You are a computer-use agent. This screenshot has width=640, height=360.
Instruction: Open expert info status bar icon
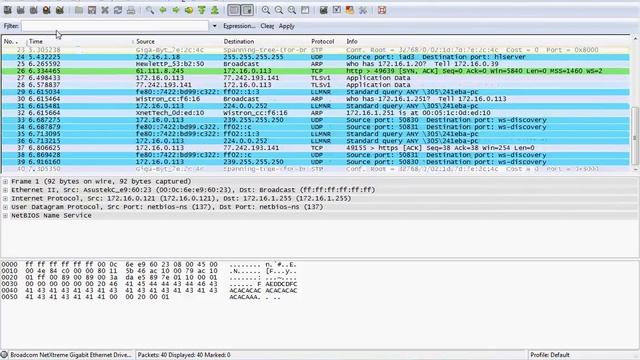(x=4, y=355)
